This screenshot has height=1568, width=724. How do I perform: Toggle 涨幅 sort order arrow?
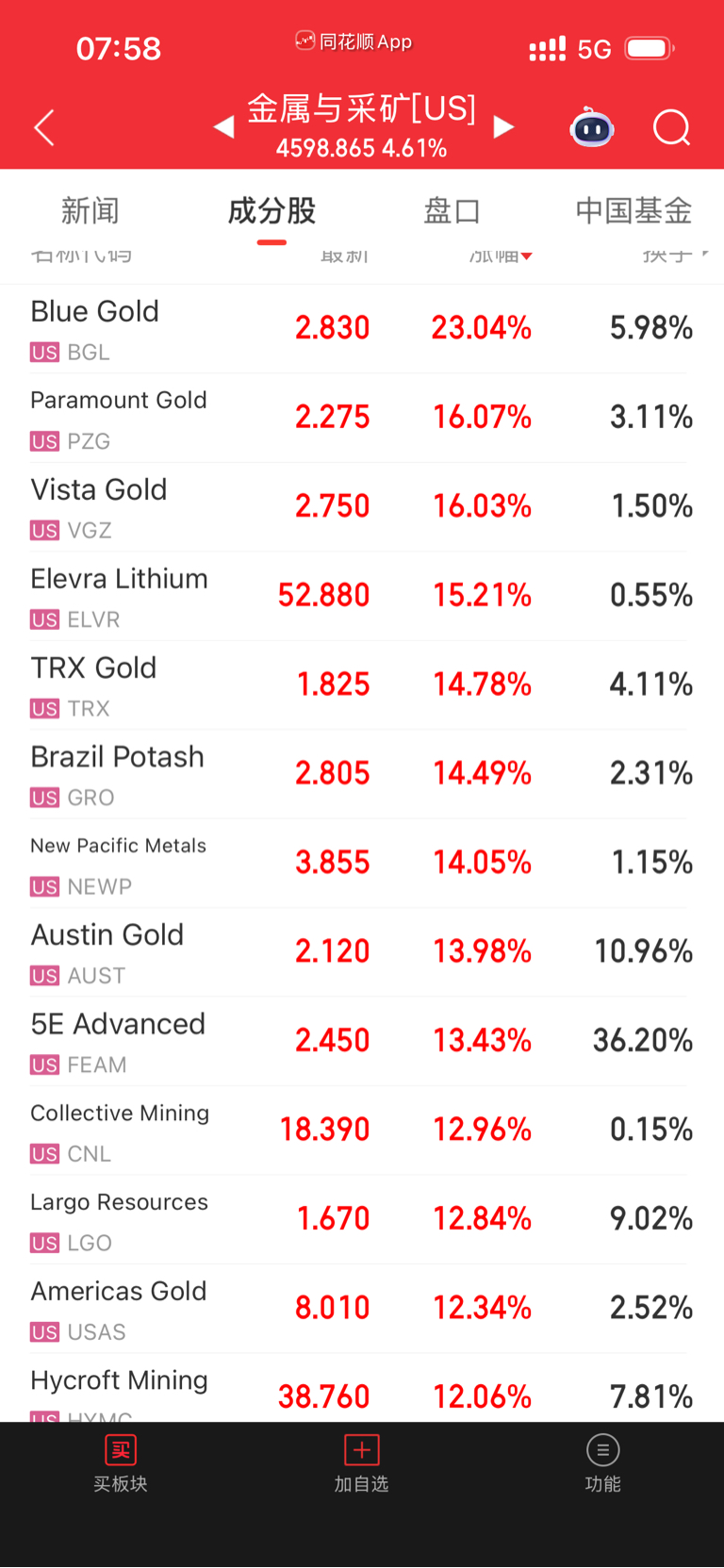526,256
